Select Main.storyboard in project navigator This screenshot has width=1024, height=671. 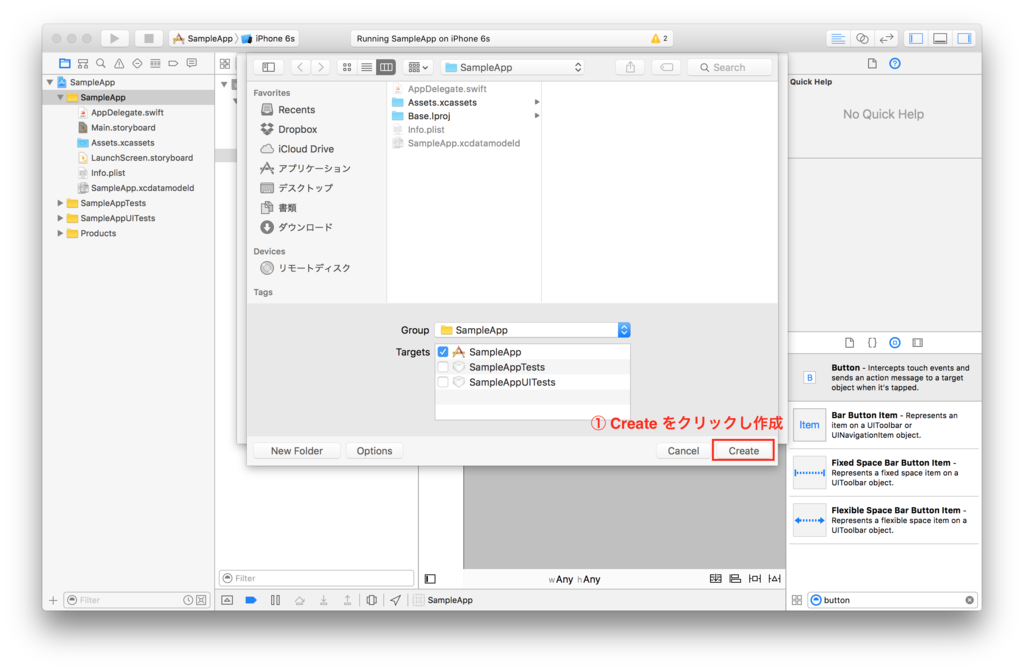coord(123,127)
